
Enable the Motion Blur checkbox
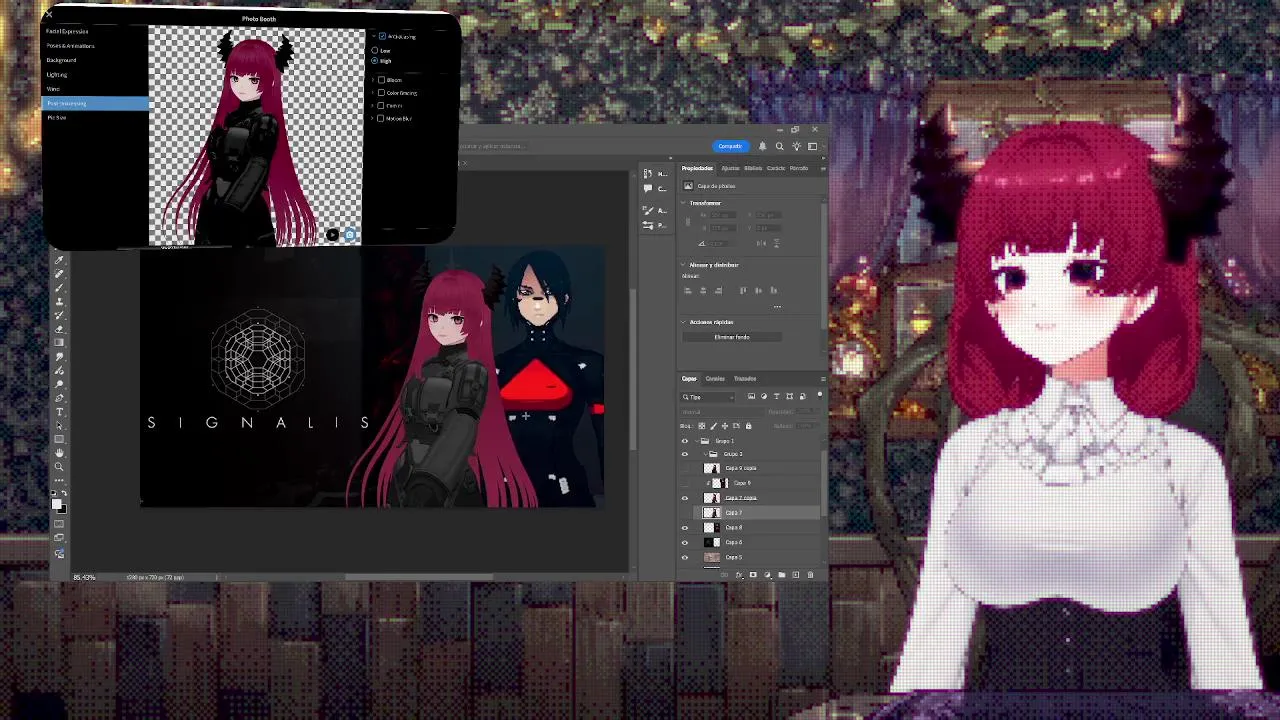click(381, 118)
